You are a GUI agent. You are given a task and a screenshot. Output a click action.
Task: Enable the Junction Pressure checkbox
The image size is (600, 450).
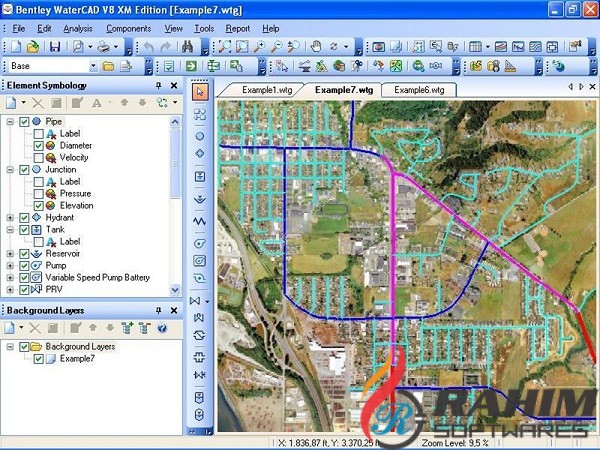[38, 194]
